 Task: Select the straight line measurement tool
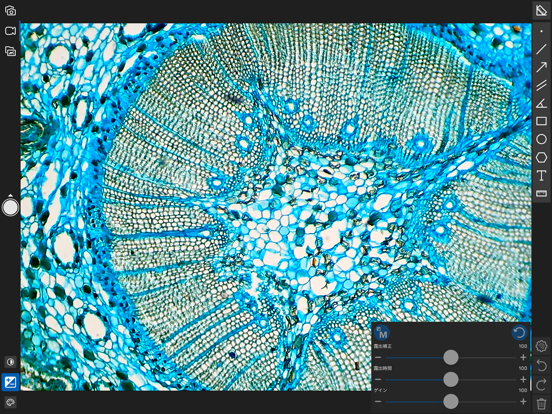coord(541,49)
